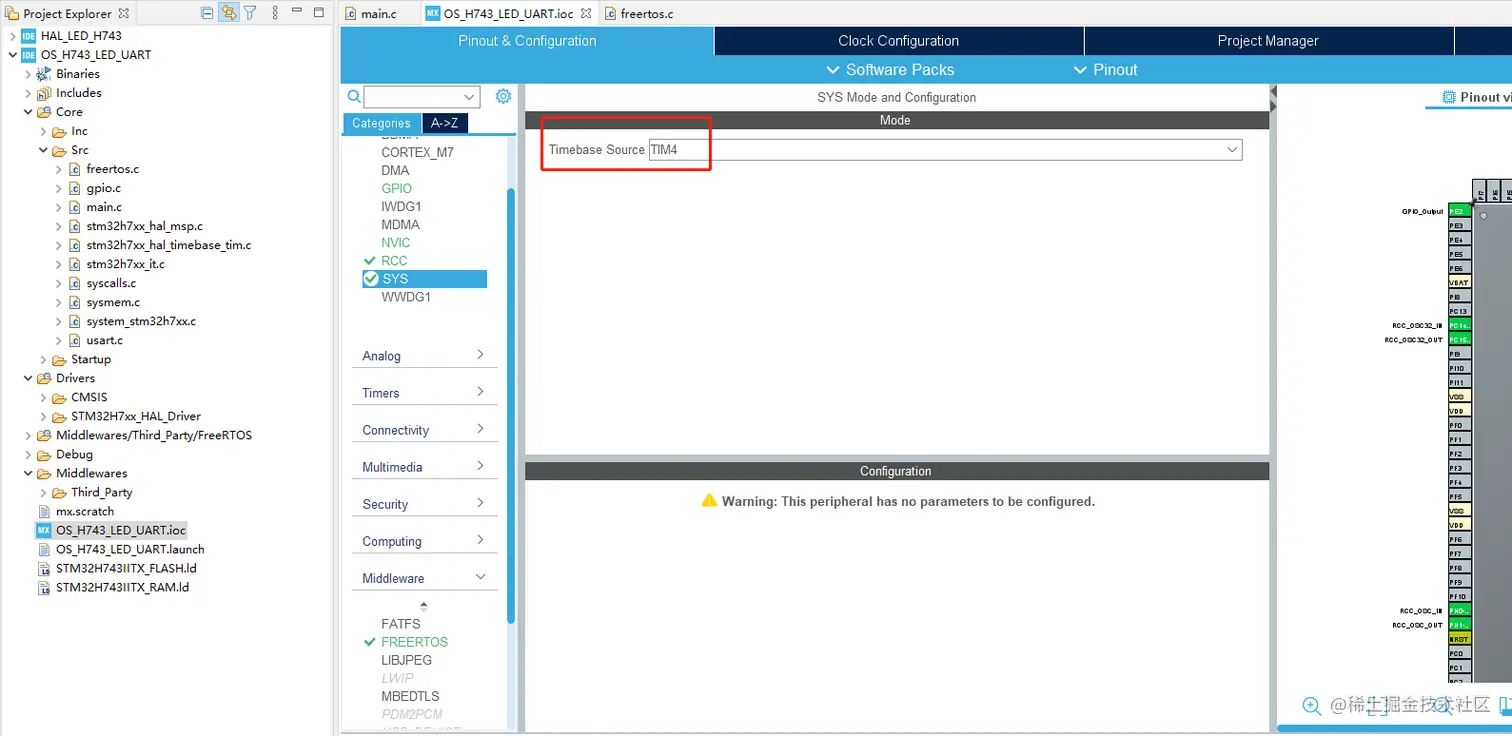Select GPIO in System Core list

click(396, 188)
